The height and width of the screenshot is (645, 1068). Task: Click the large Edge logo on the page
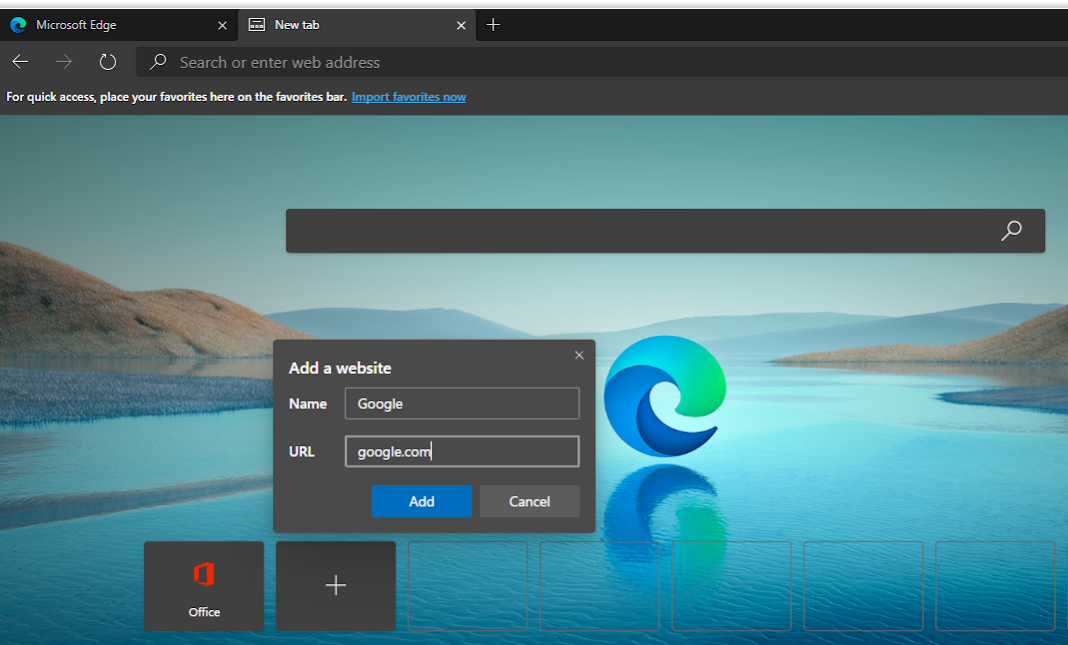[x=665, y=396]
